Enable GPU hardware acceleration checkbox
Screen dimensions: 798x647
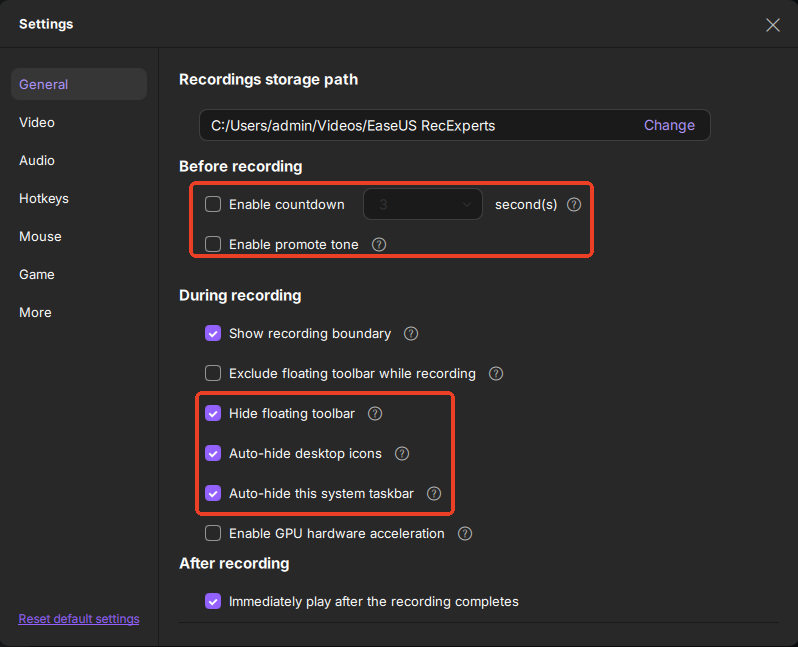213,533
